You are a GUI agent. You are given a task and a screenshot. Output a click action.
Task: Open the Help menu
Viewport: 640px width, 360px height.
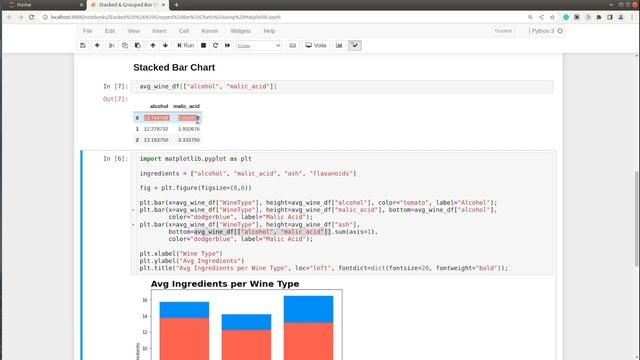(269, 31)
